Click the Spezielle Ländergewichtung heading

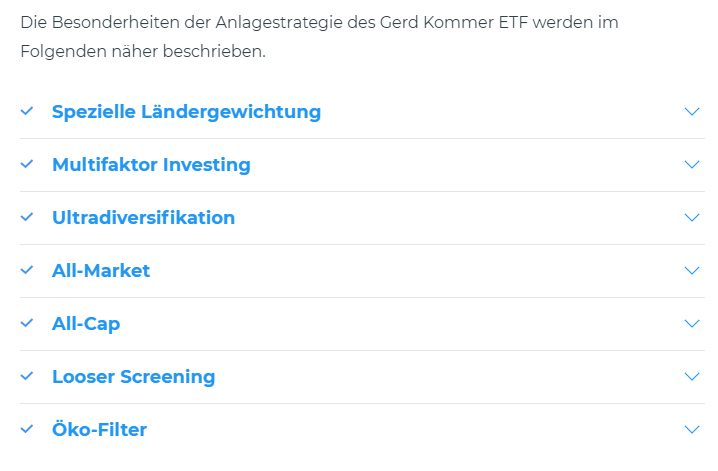coord(186,112)
